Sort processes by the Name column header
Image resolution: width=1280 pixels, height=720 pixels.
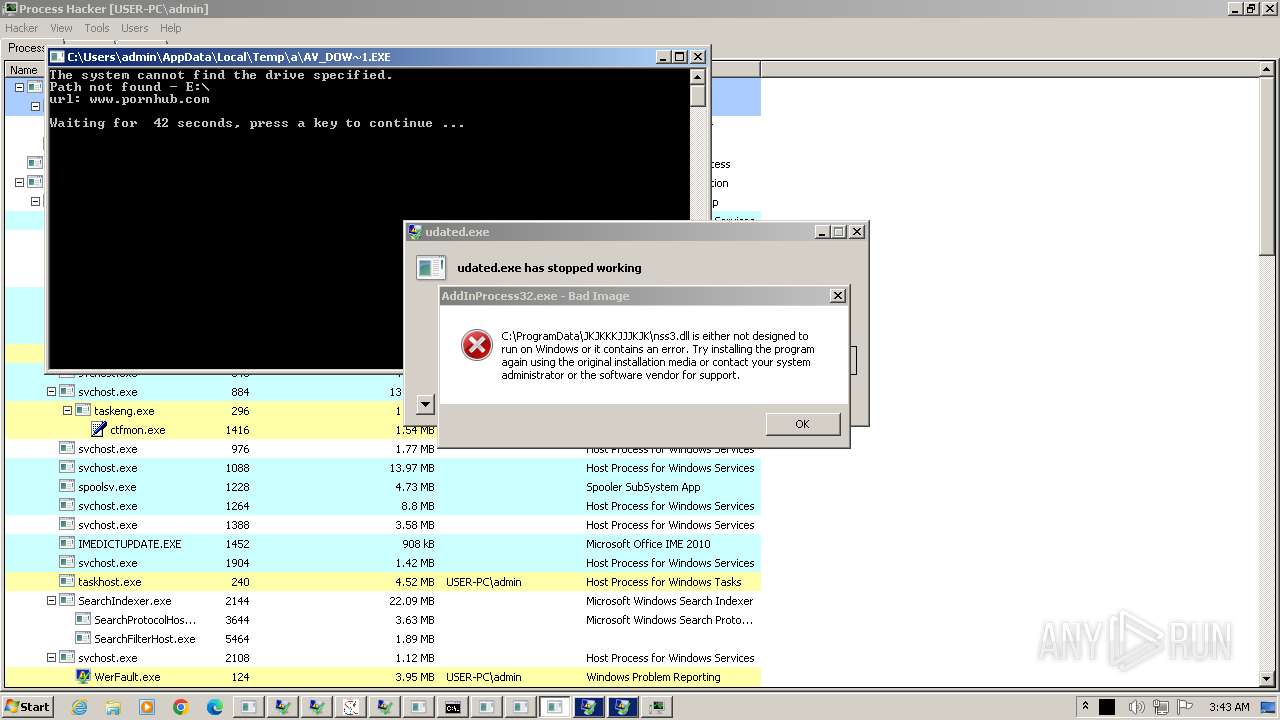pyautogui.click(x=24, y=70)
